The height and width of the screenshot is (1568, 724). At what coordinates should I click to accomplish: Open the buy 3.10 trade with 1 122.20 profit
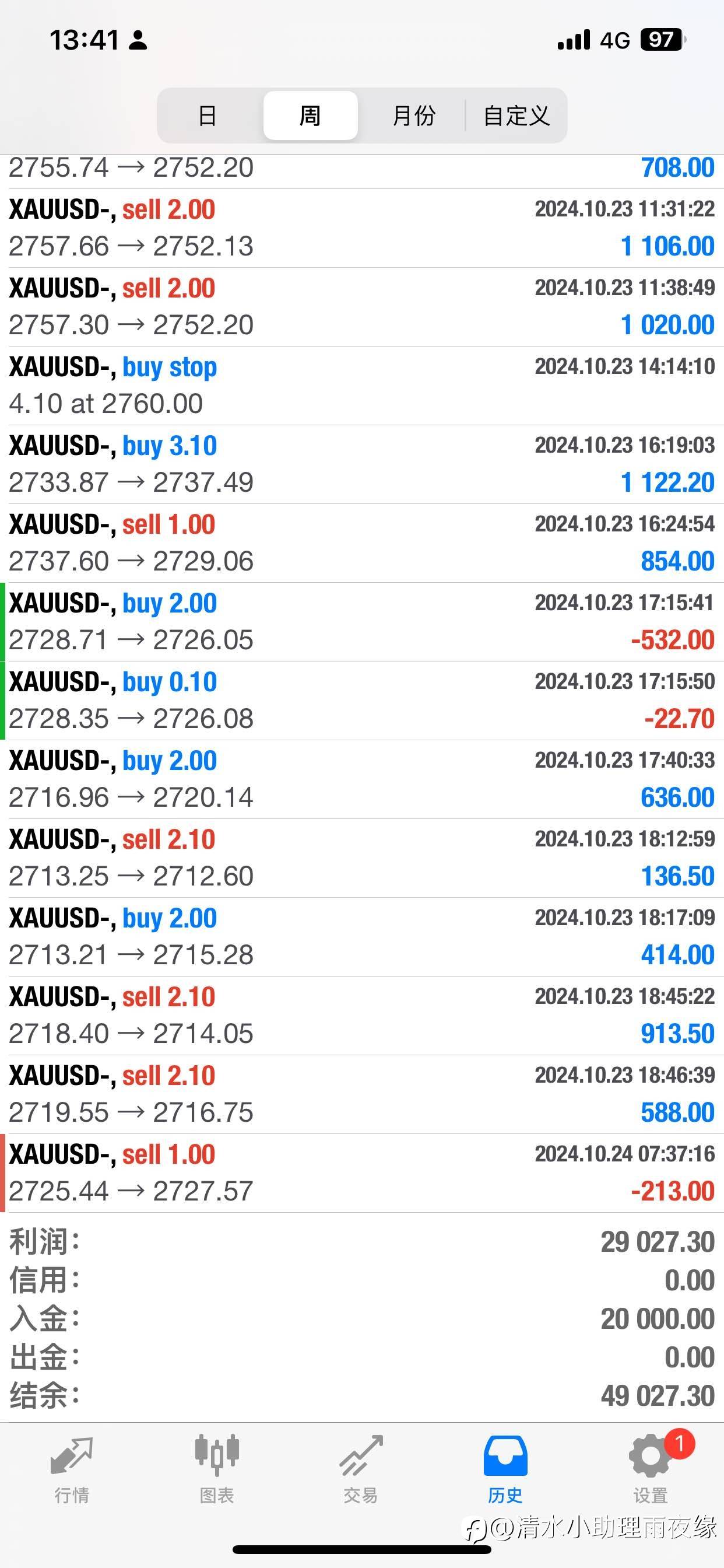coord(362,464)
